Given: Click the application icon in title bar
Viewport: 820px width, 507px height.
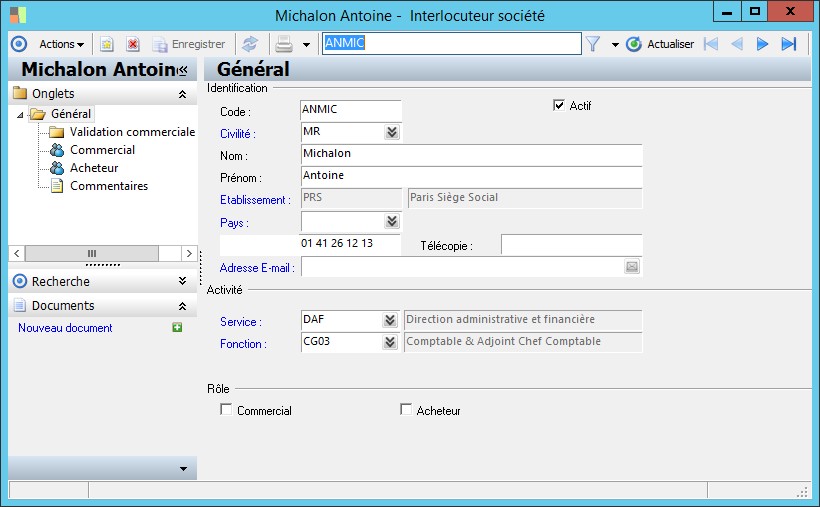Looking at the screenshot, I should pyautogui.click(x=18, y=15).
